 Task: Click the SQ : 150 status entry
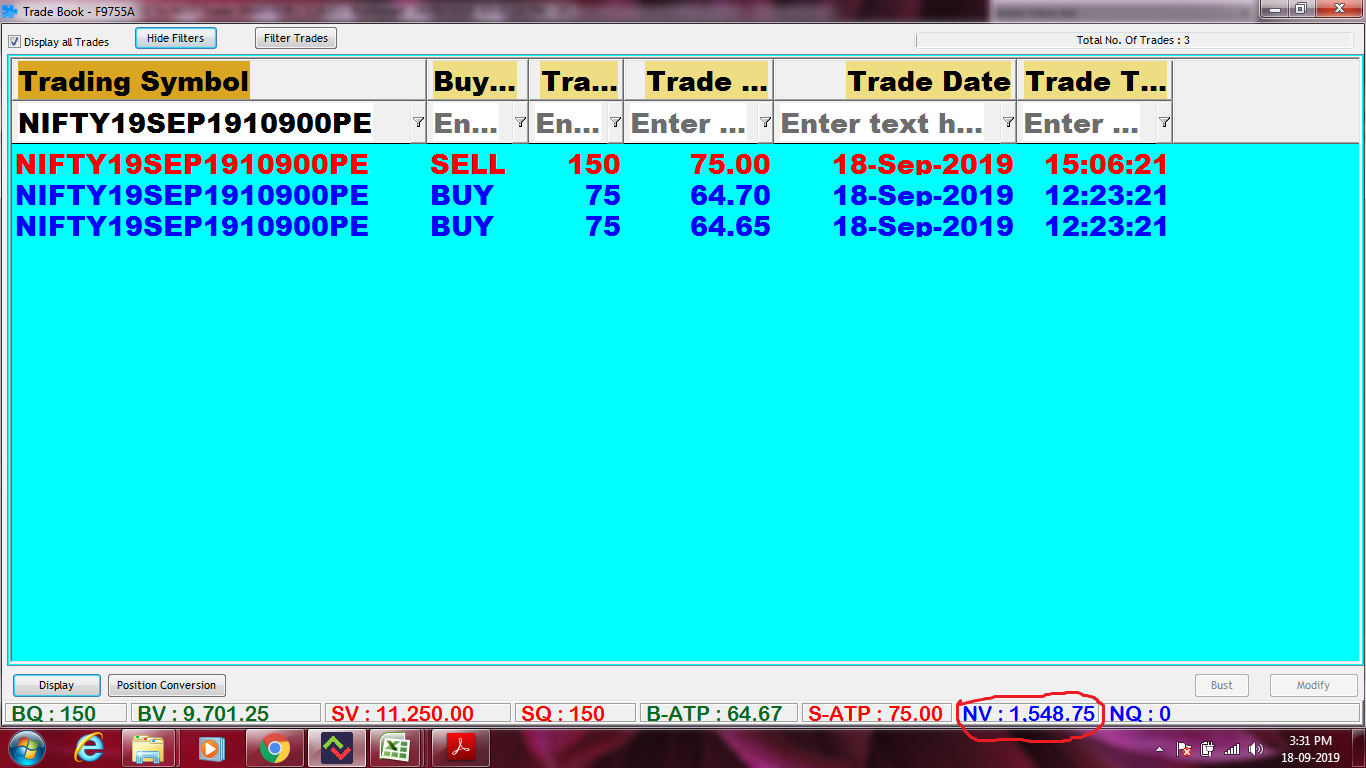tap(576, 713)
